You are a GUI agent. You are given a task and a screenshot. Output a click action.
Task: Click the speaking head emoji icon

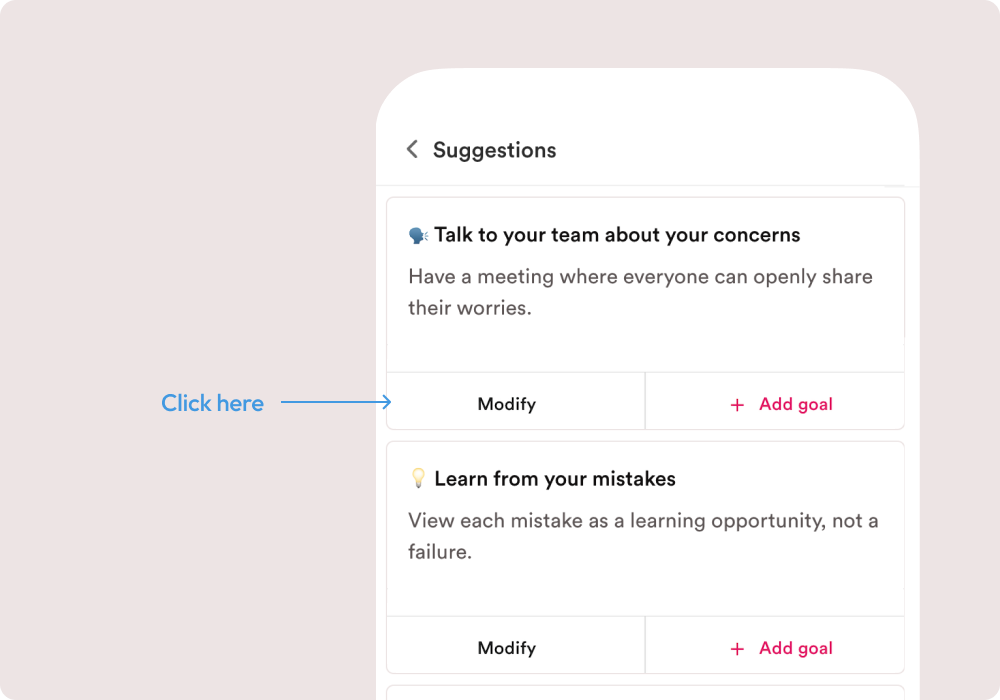tap(418, 236)
